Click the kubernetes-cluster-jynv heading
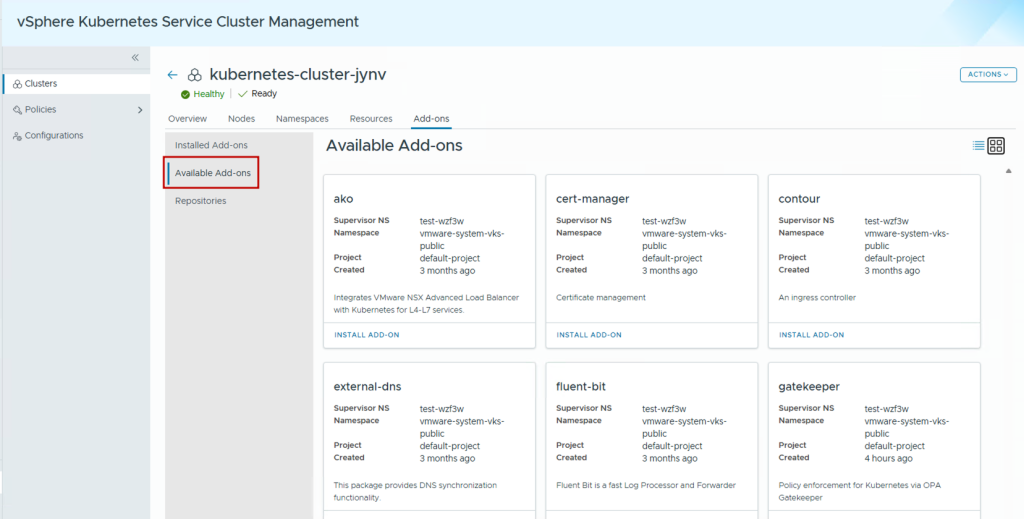This screenshot has height=519, width=1024. pos(298,74)
